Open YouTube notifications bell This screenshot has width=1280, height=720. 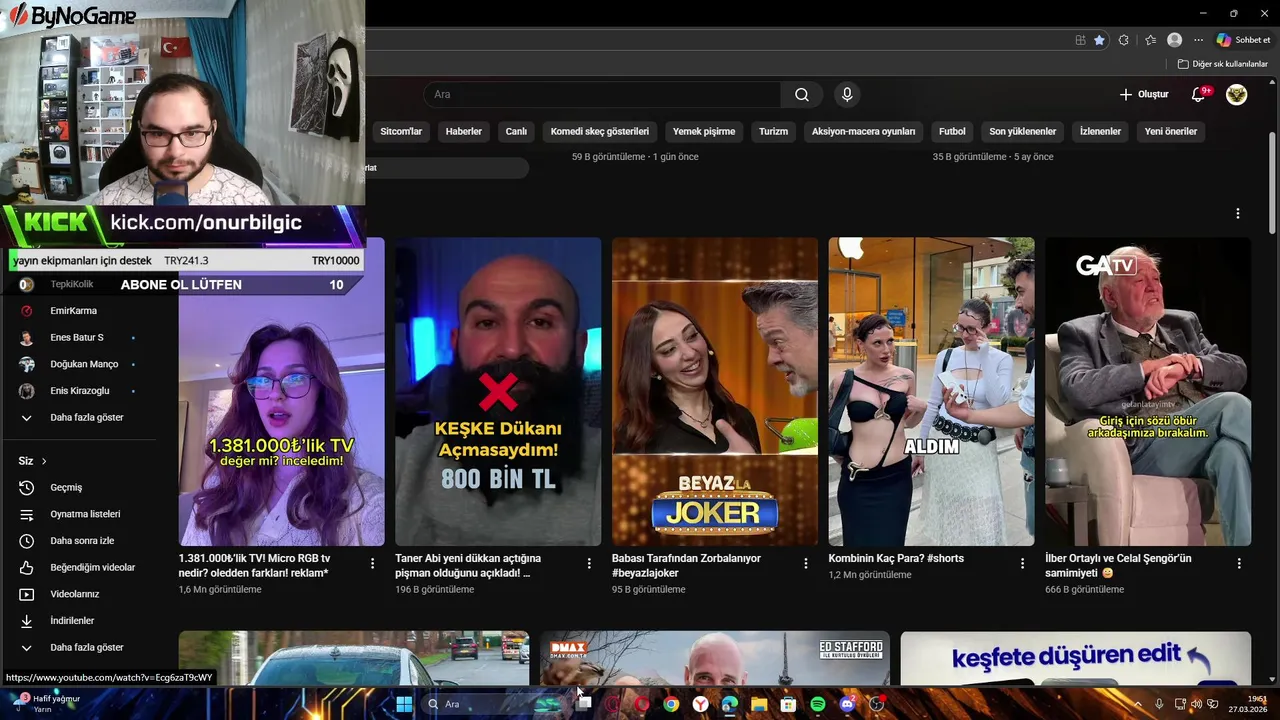(x=1199, y=94)
